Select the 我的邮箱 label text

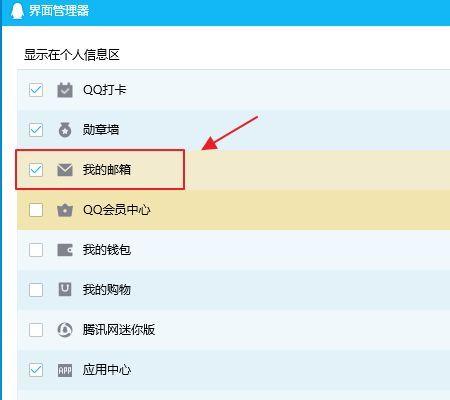pos(107,170)
